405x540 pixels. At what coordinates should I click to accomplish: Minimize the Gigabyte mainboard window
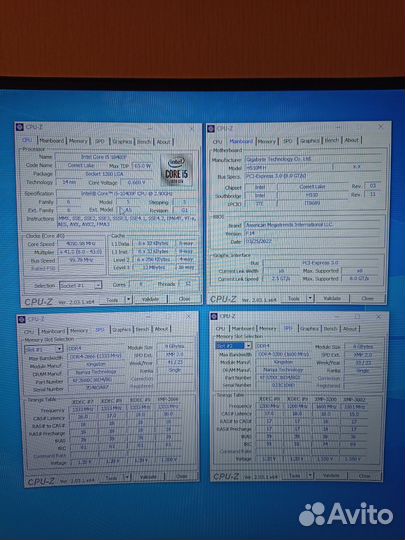[338, 128]
